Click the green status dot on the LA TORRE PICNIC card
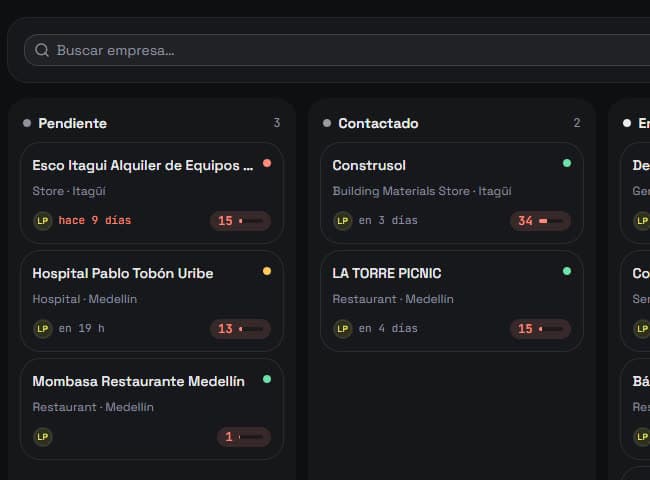This screenshot has width=650, height=480. coord(567,271)
